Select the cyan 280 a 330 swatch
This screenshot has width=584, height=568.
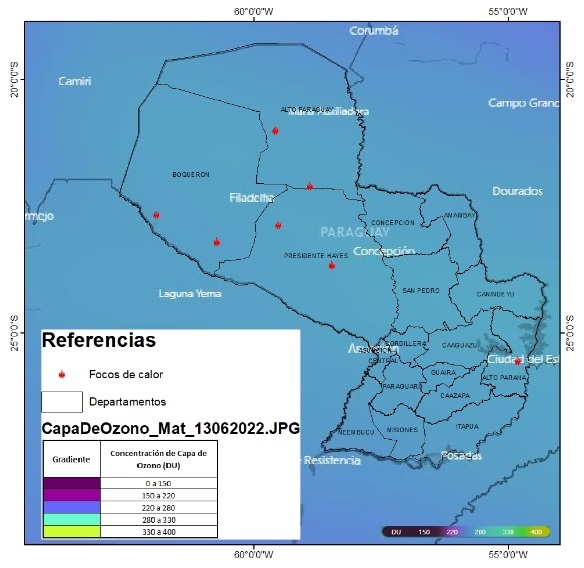[x=72, y=520]
